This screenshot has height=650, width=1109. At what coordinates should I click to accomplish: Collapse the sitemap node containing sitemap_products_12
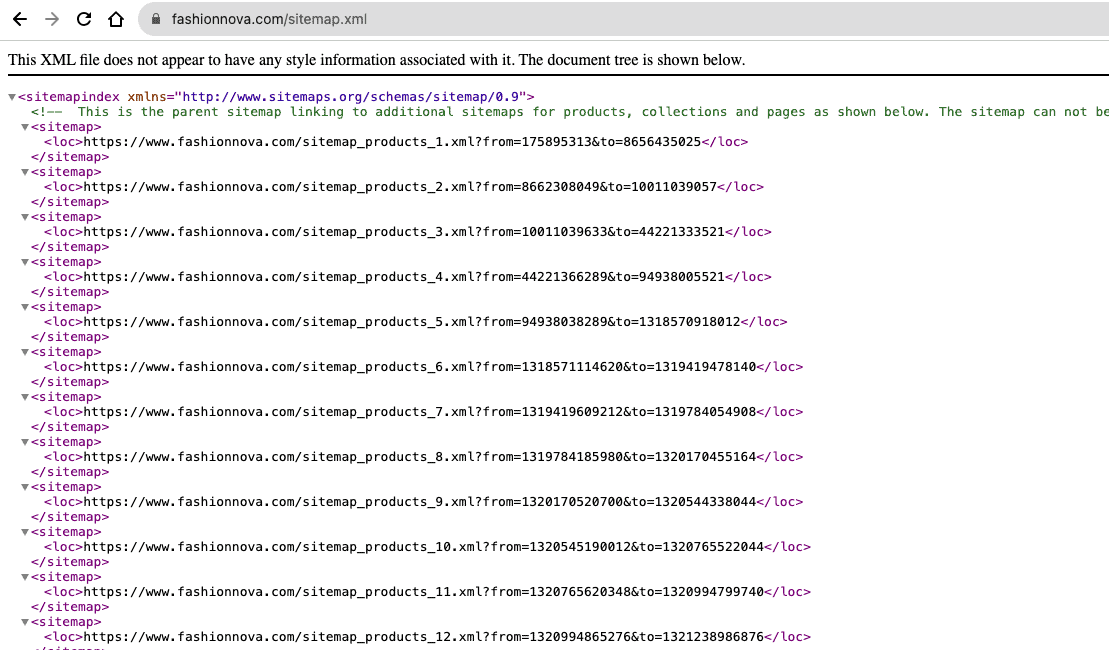[x=25, y=622]
